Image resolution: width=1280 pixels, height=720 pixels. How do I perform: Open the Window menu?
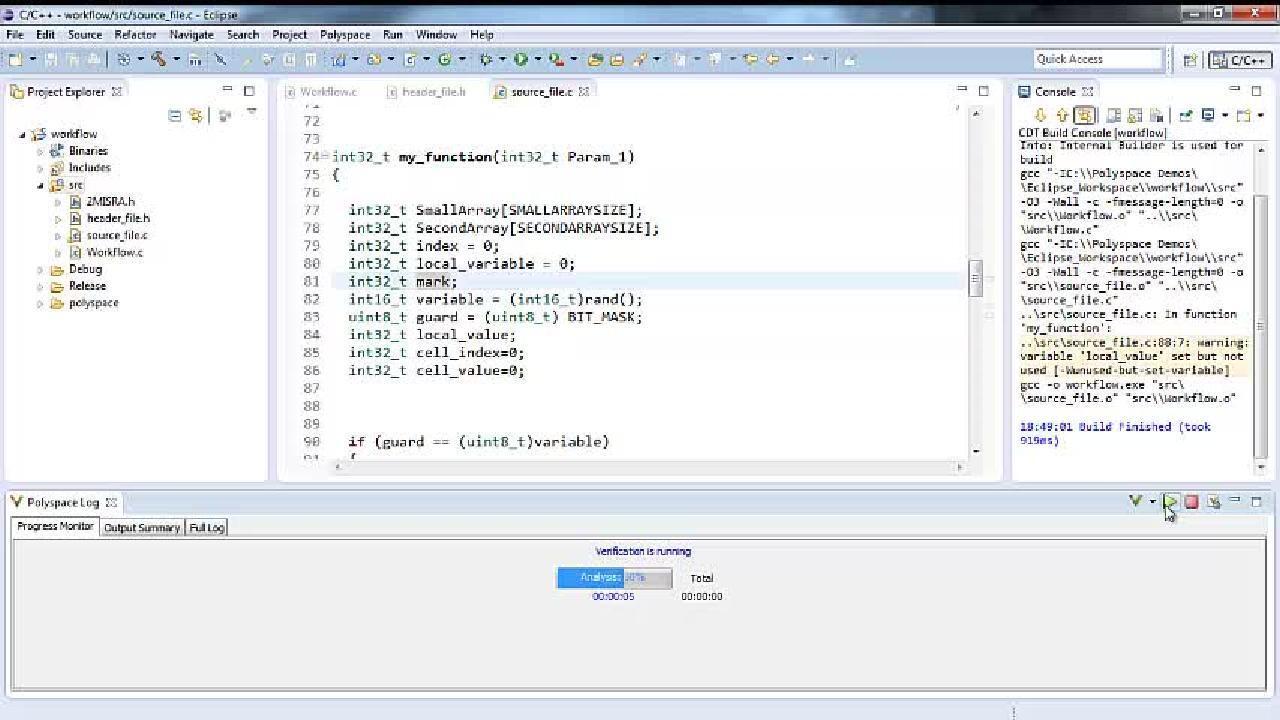click(436, 34)
